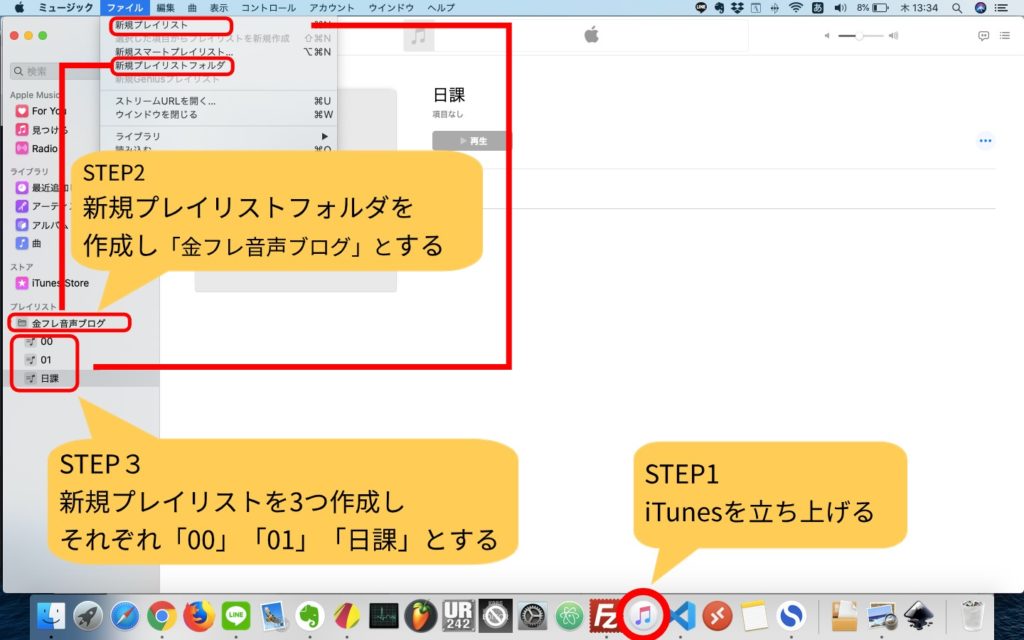The image size is (1024, 640).
Task: Click the circled iTunes icon in the Dock
Action: tap(642, 614)
